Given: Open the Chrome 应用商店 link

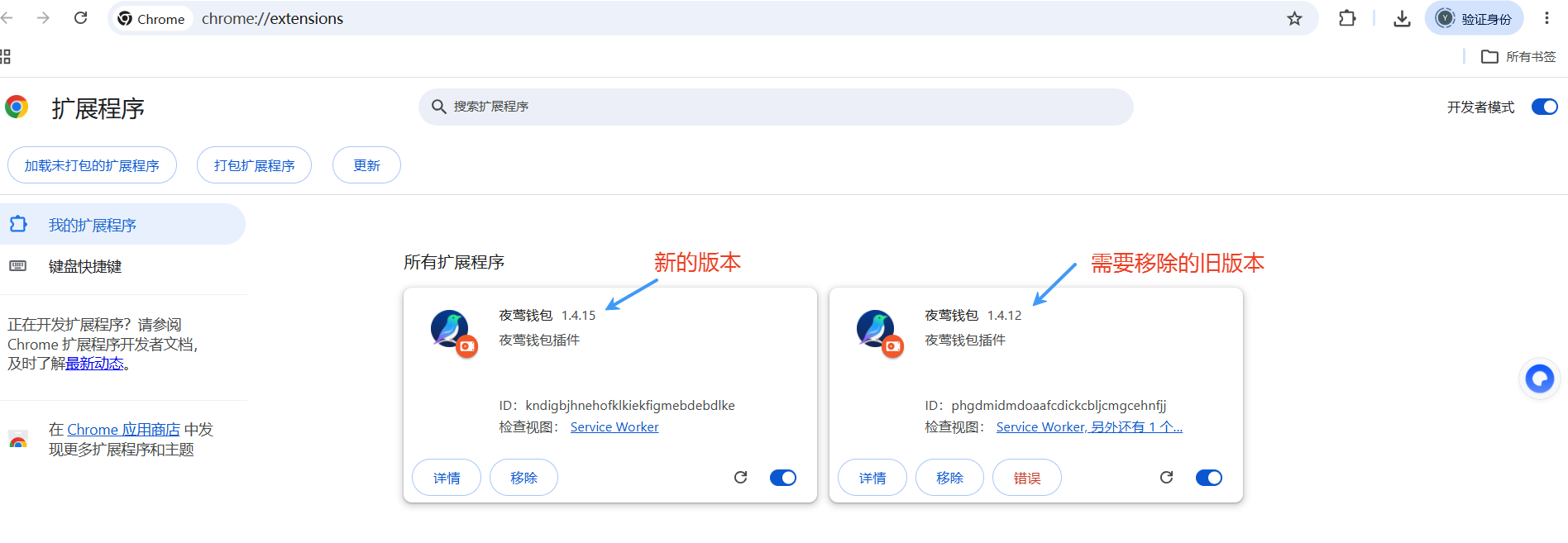Looking at the screenshot, I should point(123,430).
